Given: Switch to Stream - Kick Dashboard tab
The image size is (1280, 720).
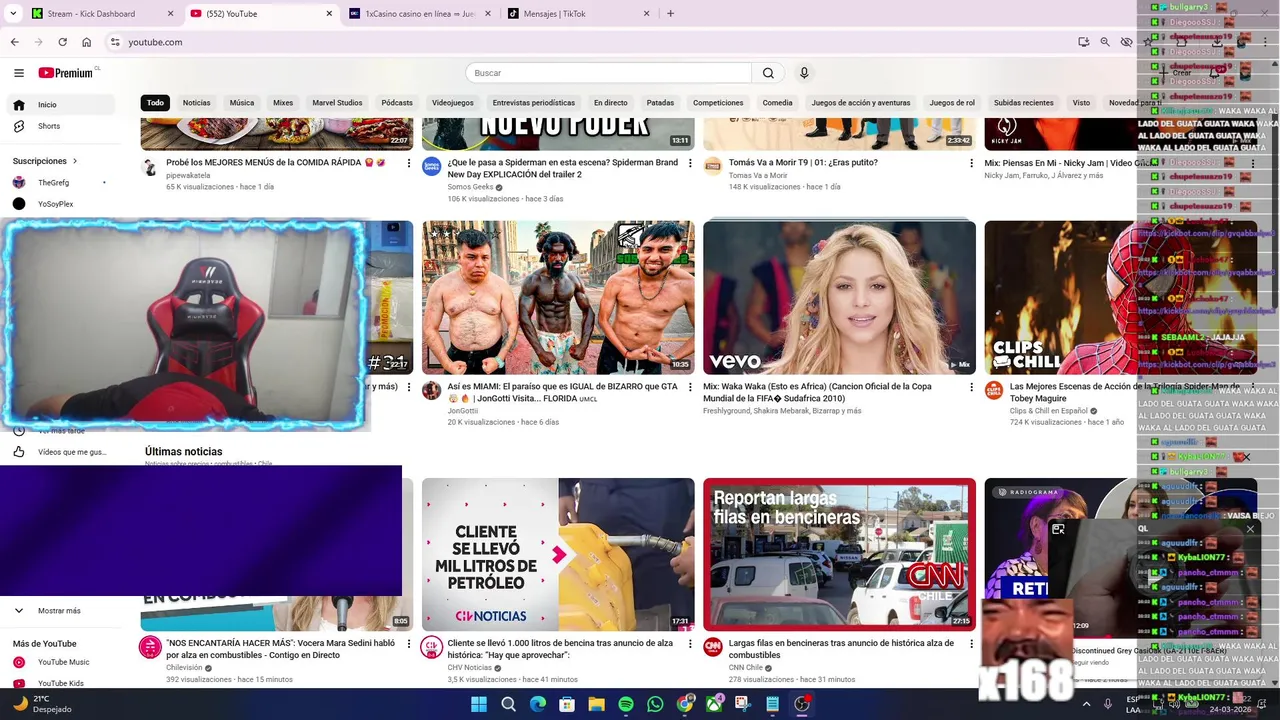Looking at the screenshot, I should (x=102, y=14).
